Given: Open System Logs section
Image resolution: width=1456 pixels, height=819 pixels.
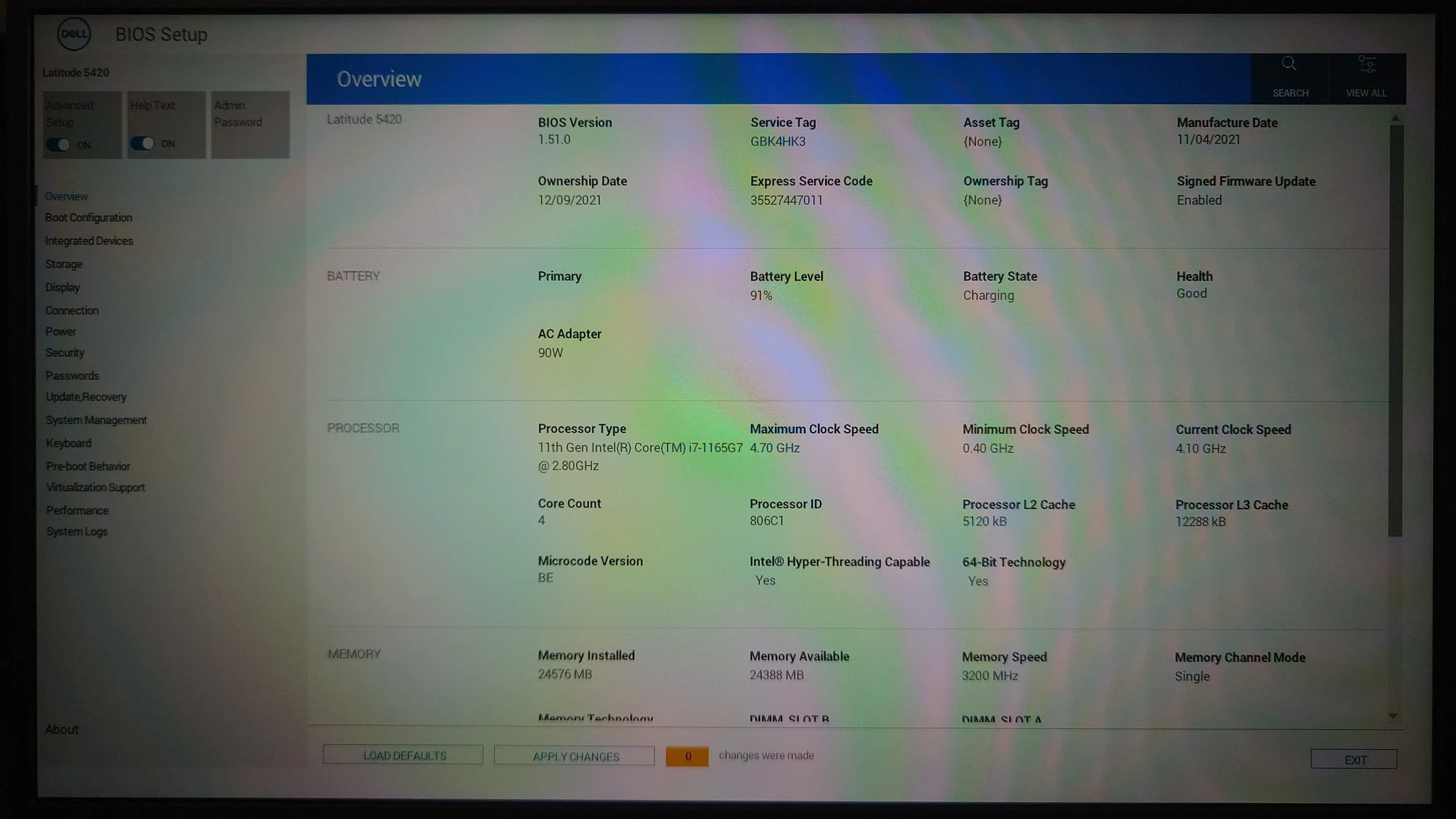Looking at the screenshot, I should (77, 531).
